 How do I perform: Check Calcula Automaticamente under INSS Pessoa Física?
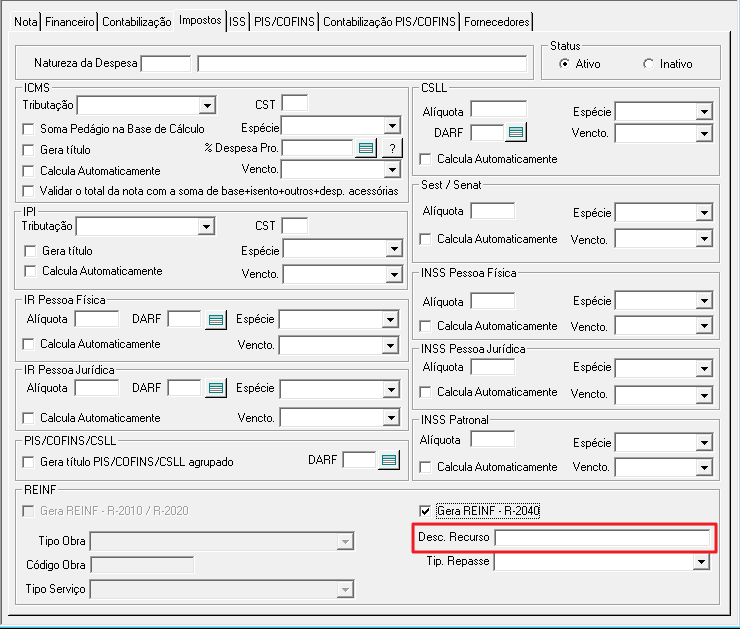pos(425,326)
